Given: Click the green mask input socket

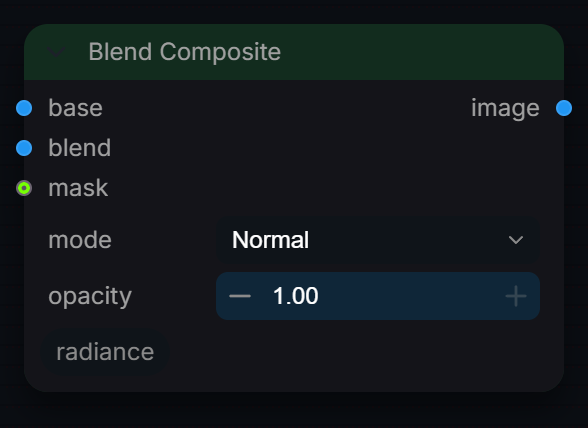Looking at the screenshot, I should pos(24,188).
